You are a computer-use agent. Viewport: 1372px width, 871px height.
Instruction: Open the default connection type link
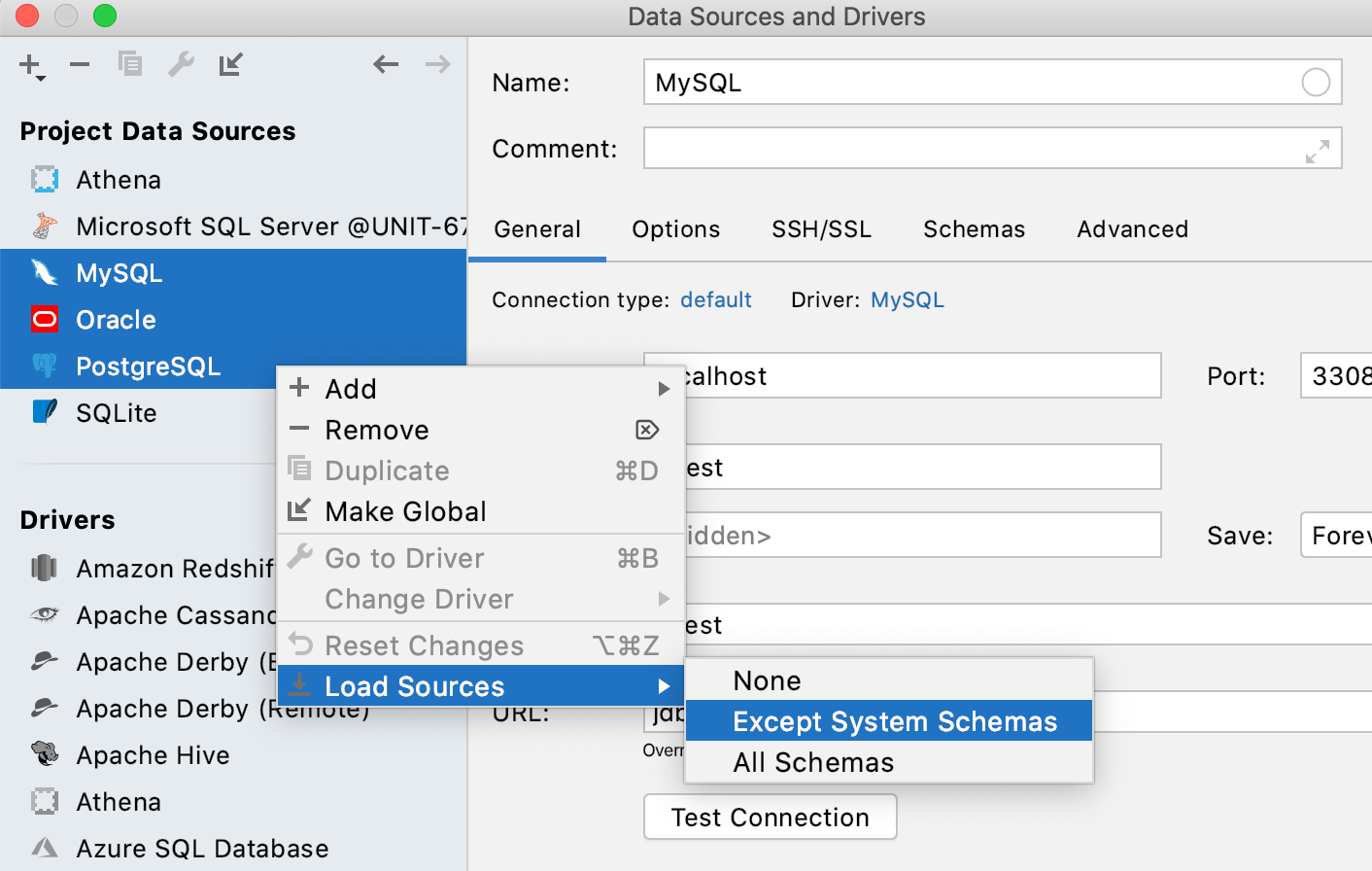click(x=716, y=299)
